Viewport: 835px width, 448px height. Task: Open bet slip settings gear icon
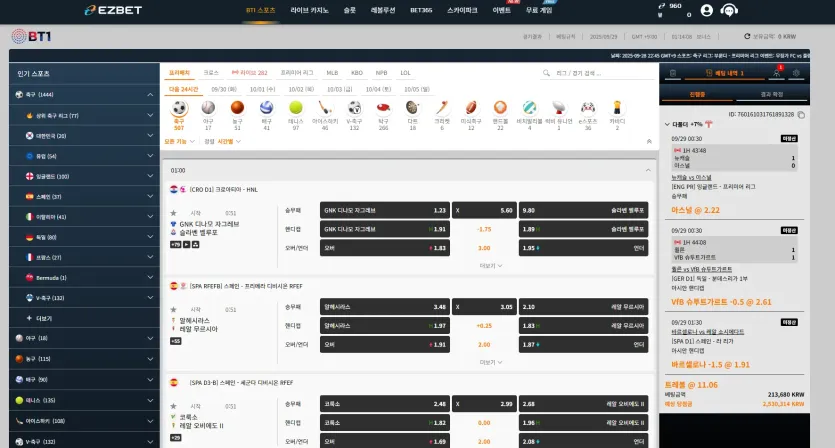click(796, 73)
